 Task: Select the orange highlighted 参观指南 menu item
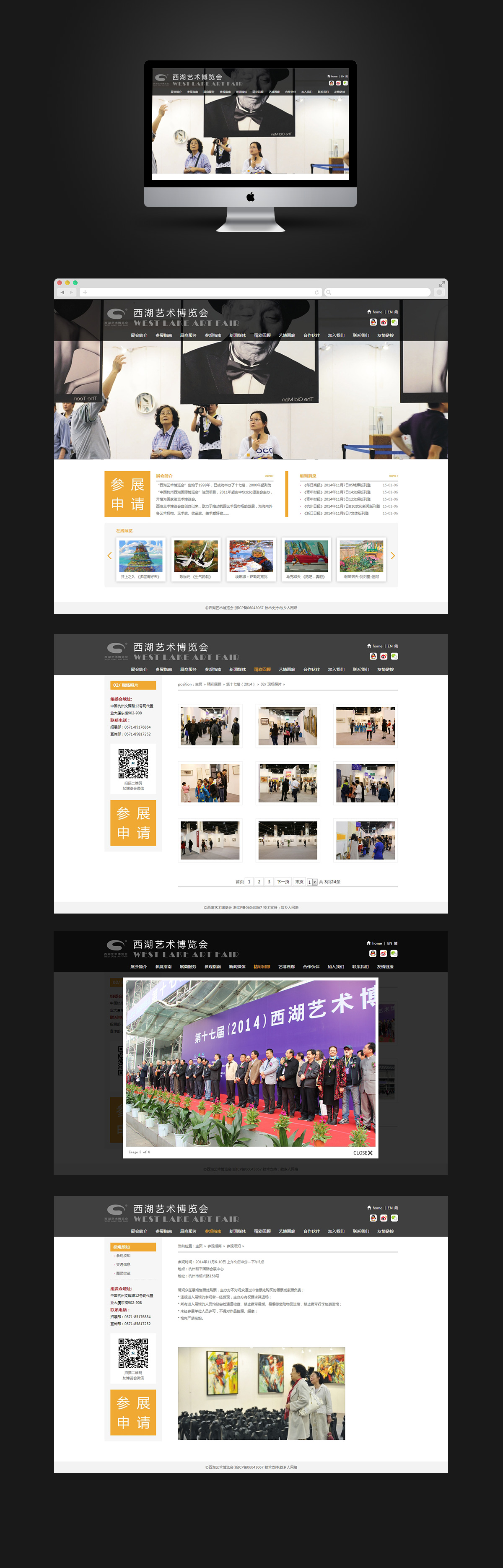click(x=213, y=1231)
